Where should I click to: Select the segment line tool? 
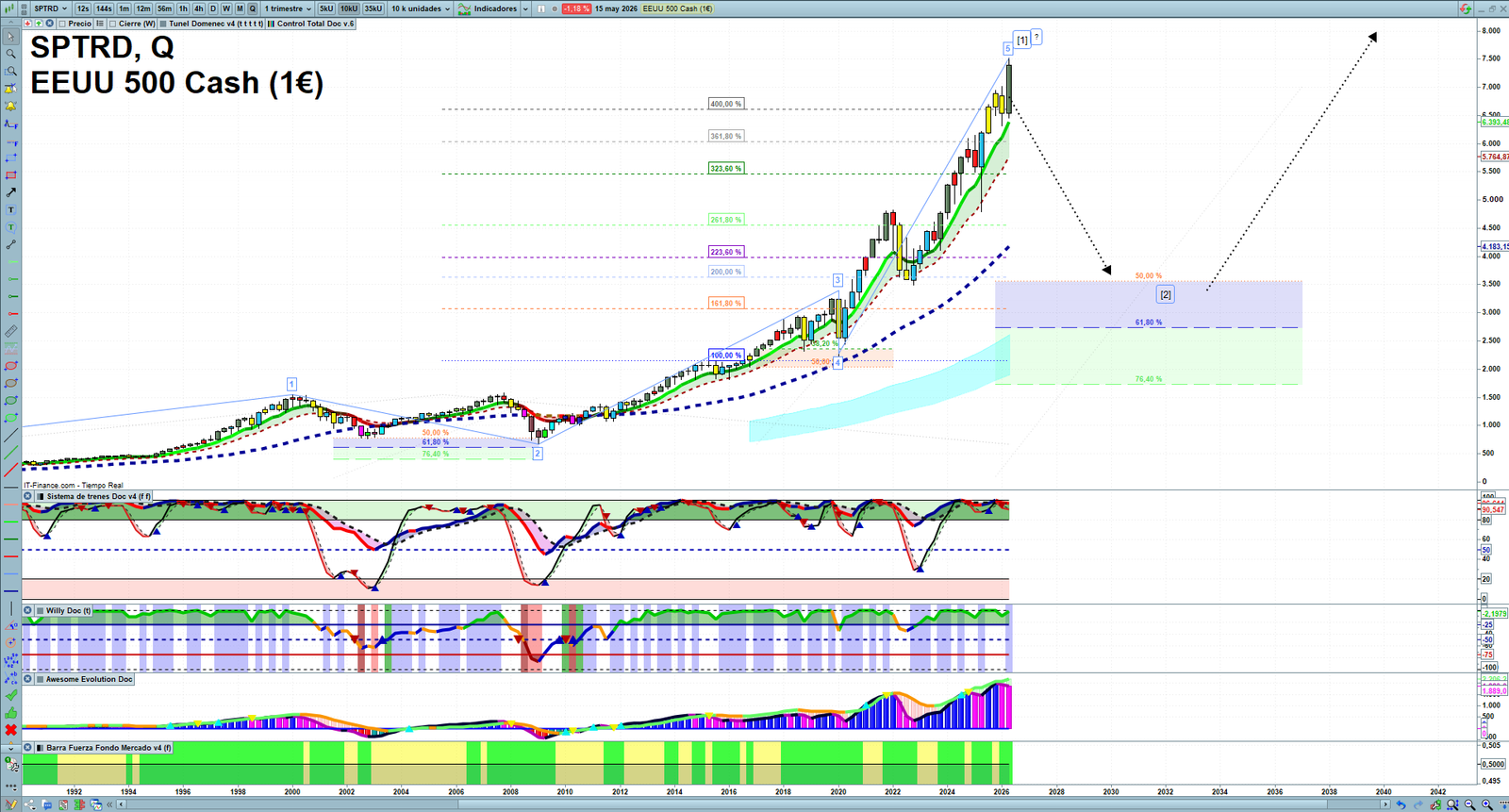[x=10, y=244]
